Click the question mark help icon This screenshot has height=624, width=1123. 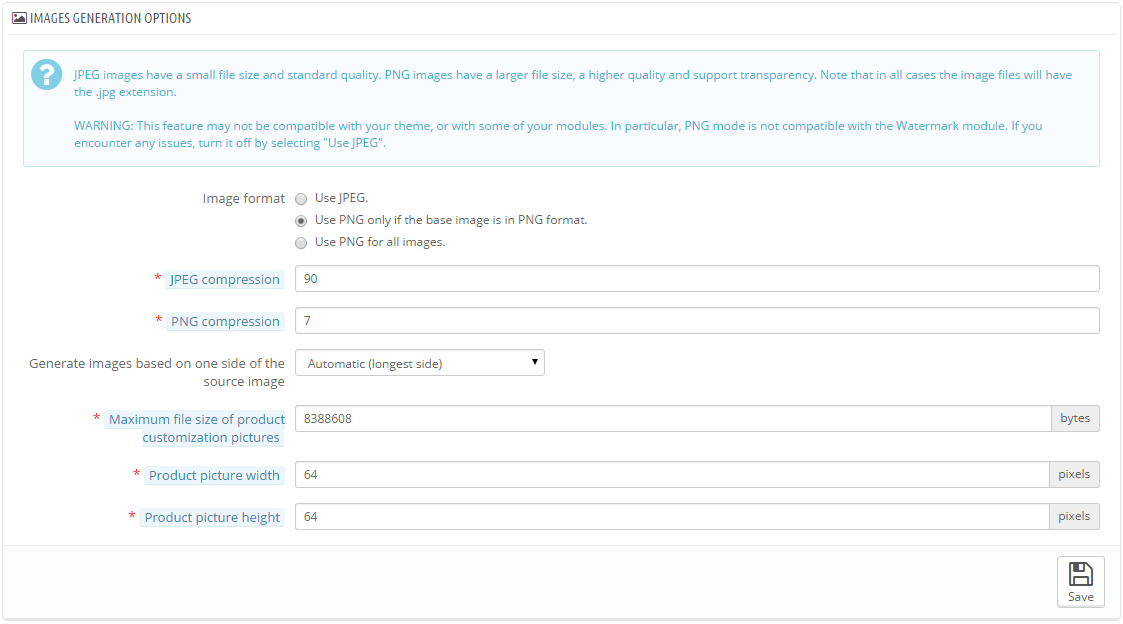(47, 75)
